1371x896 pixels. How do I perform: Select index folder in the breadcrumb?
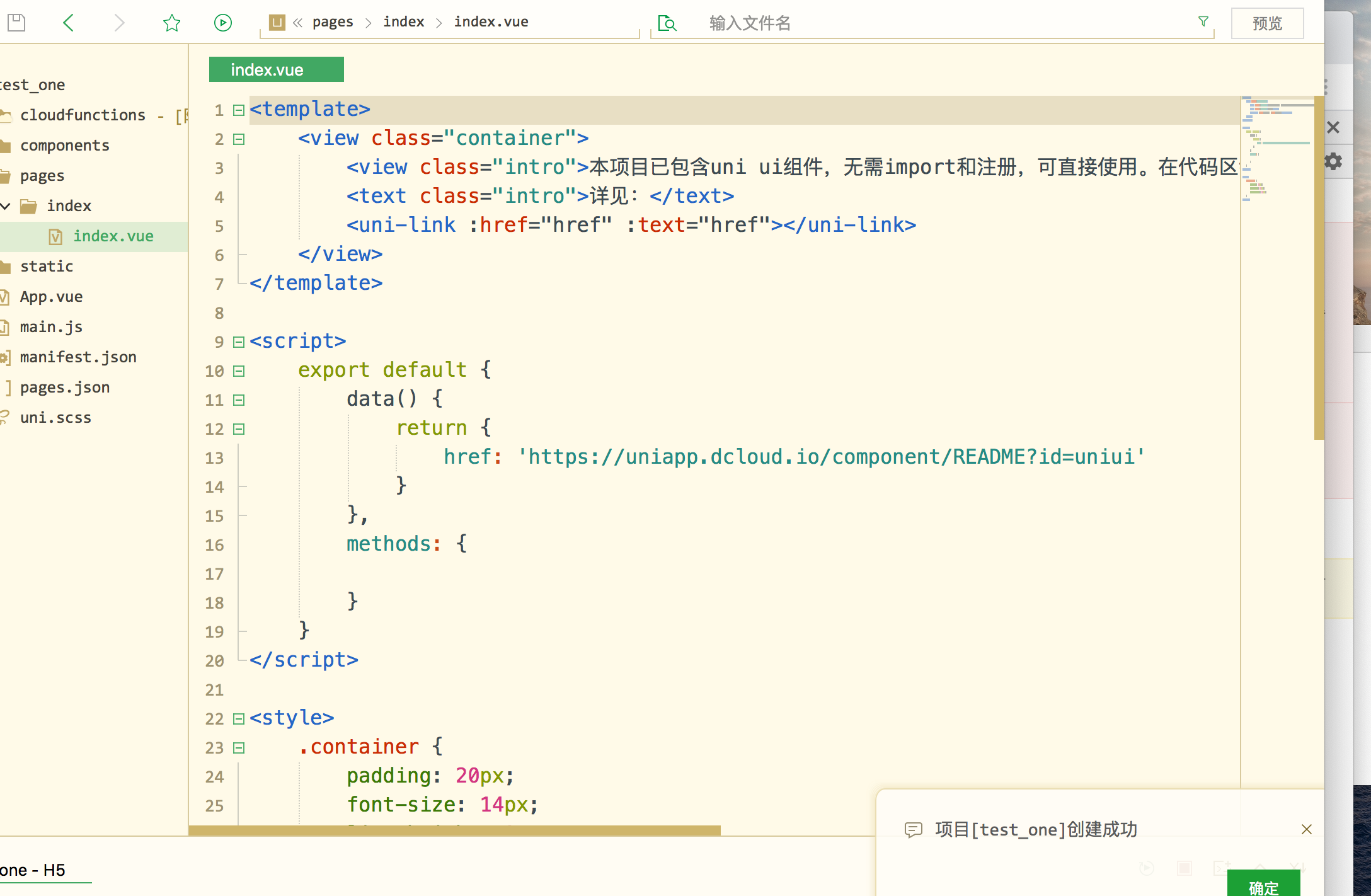point(404,22)
